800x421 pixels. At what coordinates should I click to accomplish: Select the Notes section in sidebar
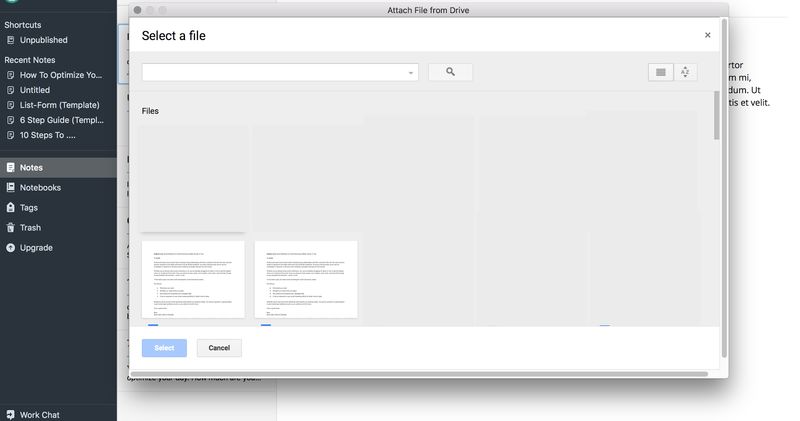(x=31, y=168)
